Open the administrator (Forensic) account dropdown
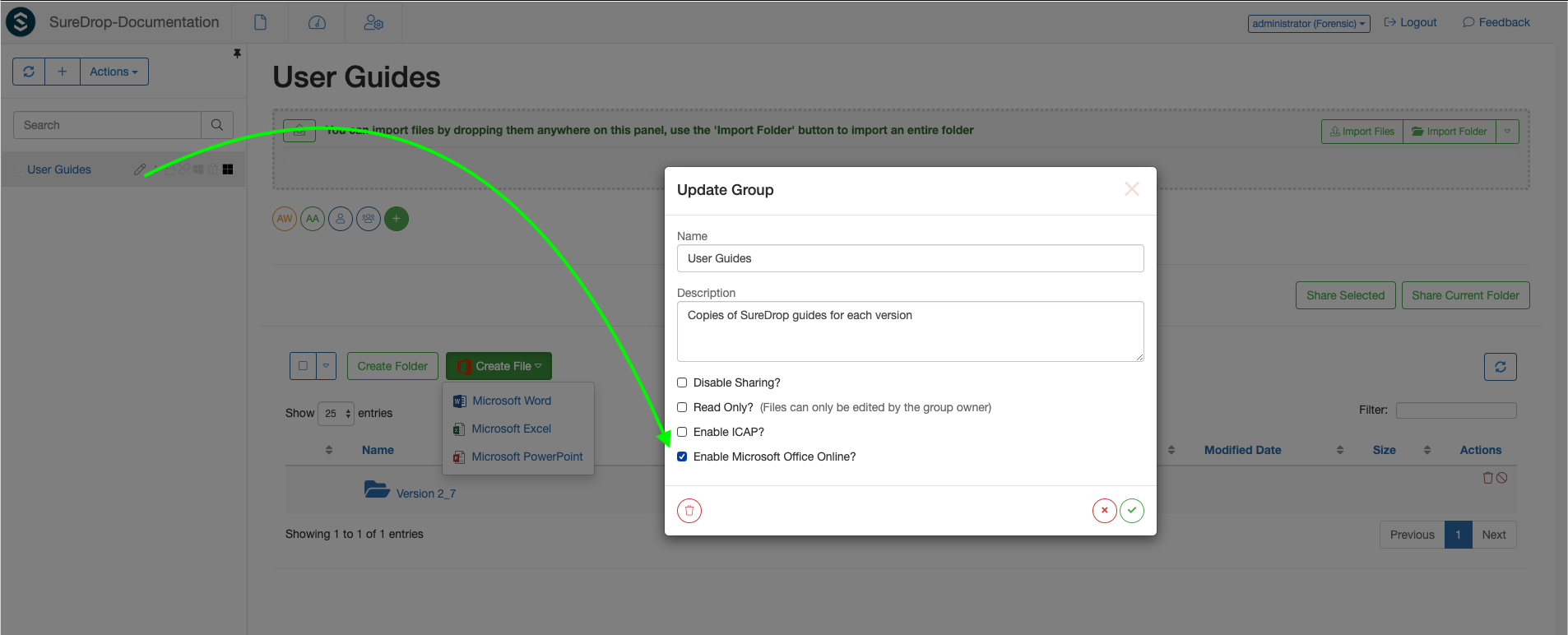This screenshot has width=1568, height=635. (x=1309, y=24)
